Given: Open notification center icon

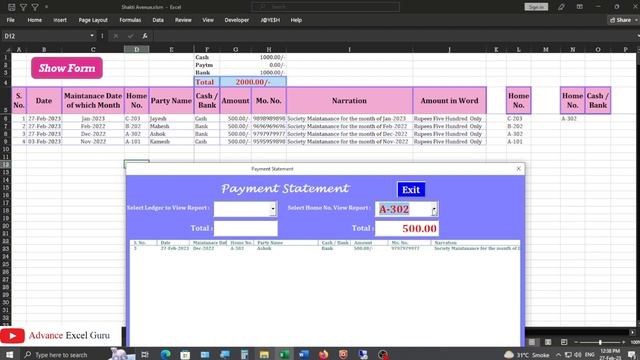Looking at the screenshot, I should point(632,355).
